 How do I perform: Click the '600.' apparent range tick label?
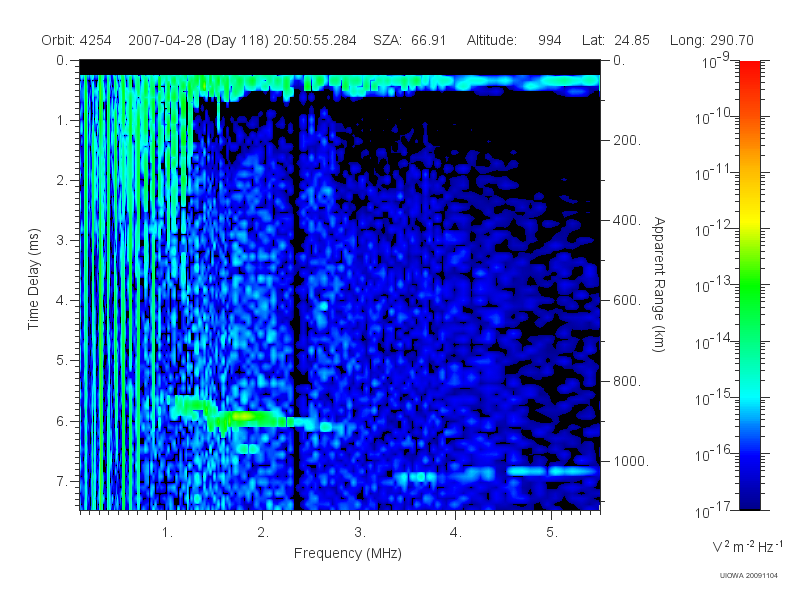click(627, 301)
